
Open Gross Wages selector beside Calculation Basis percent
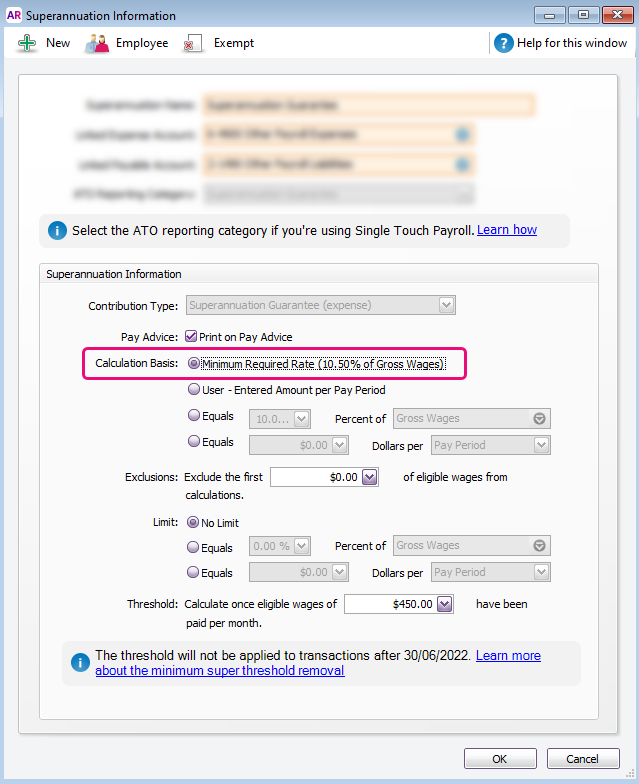tap(540, 419)
